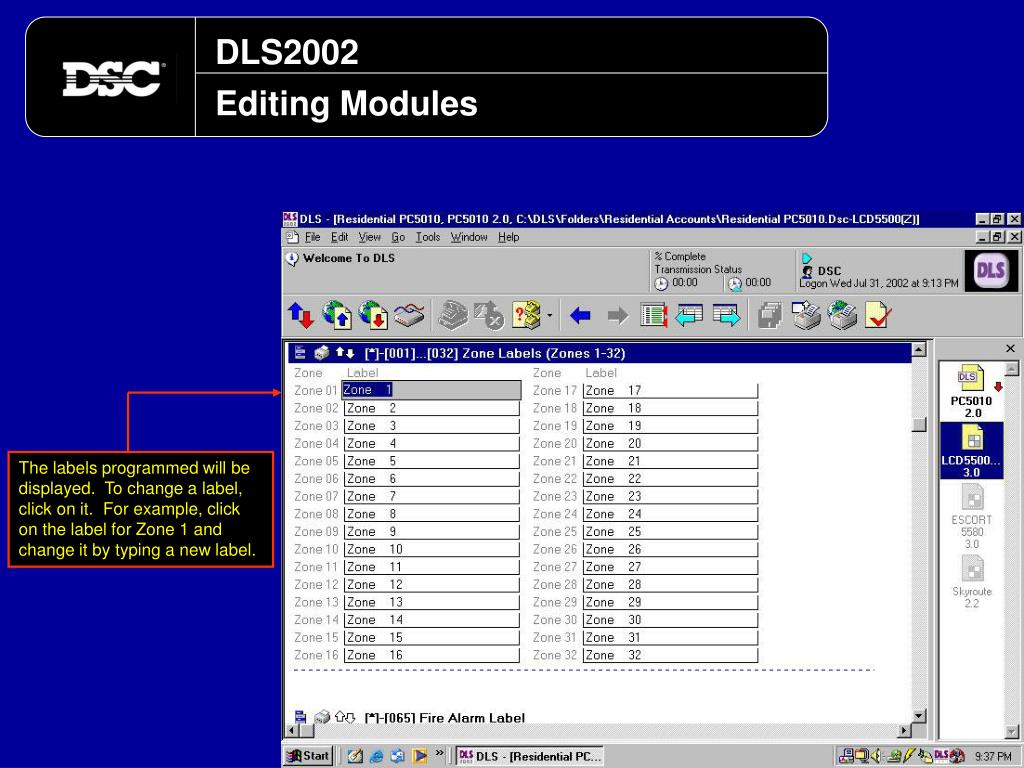Click the speaker volume tray icon
Image resolution: width=1024 pixels, height=768 pixels.
(x=876, y=756)
